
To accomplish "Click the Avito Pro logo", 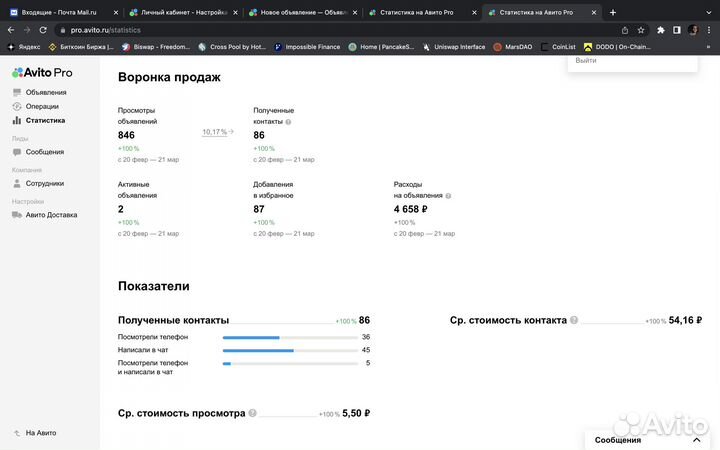I will pos(42,73).
